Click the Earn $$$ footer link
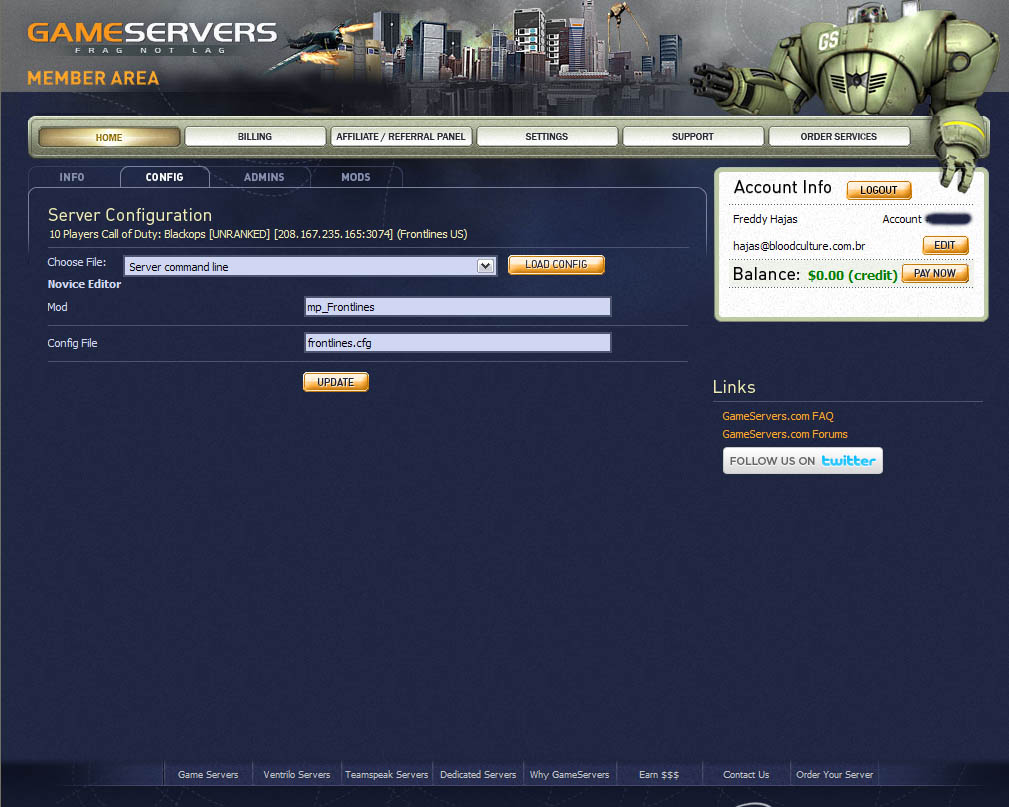Screen dimensions: 1009x807 click(x=659, y=775)
